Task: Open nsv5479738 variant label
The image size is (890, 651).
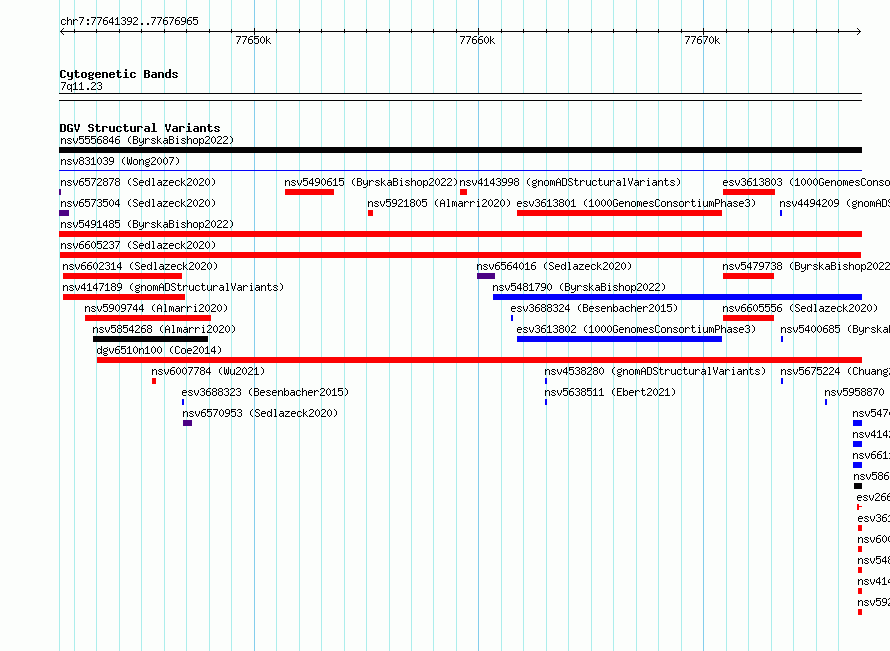Action: tap(806, 266)
